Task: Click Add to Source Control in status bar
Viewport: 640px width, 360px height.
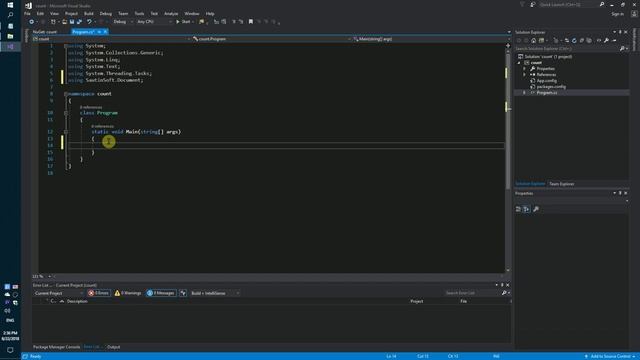Action: [611, 356]
